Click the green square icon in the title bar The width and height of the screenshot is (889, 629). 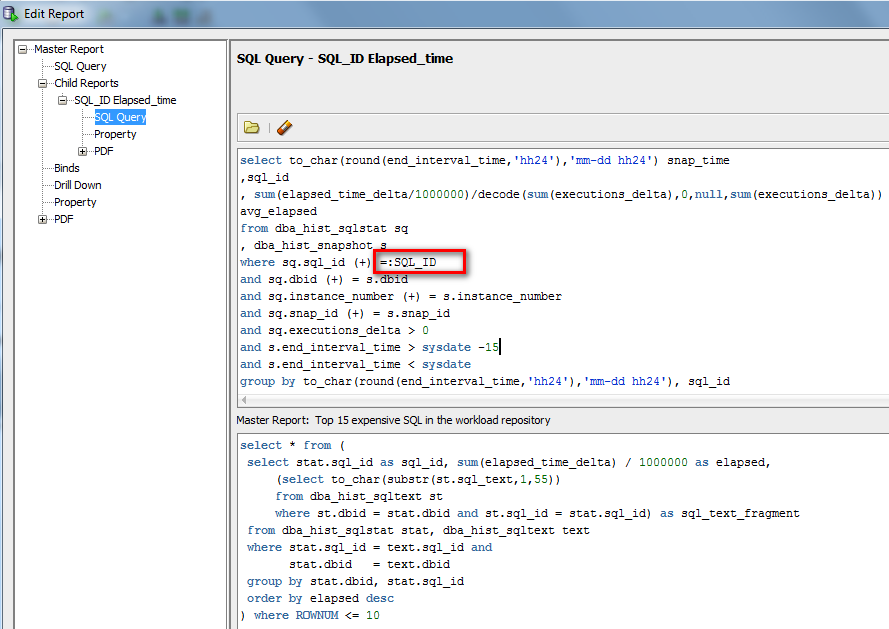coord(180,15)
